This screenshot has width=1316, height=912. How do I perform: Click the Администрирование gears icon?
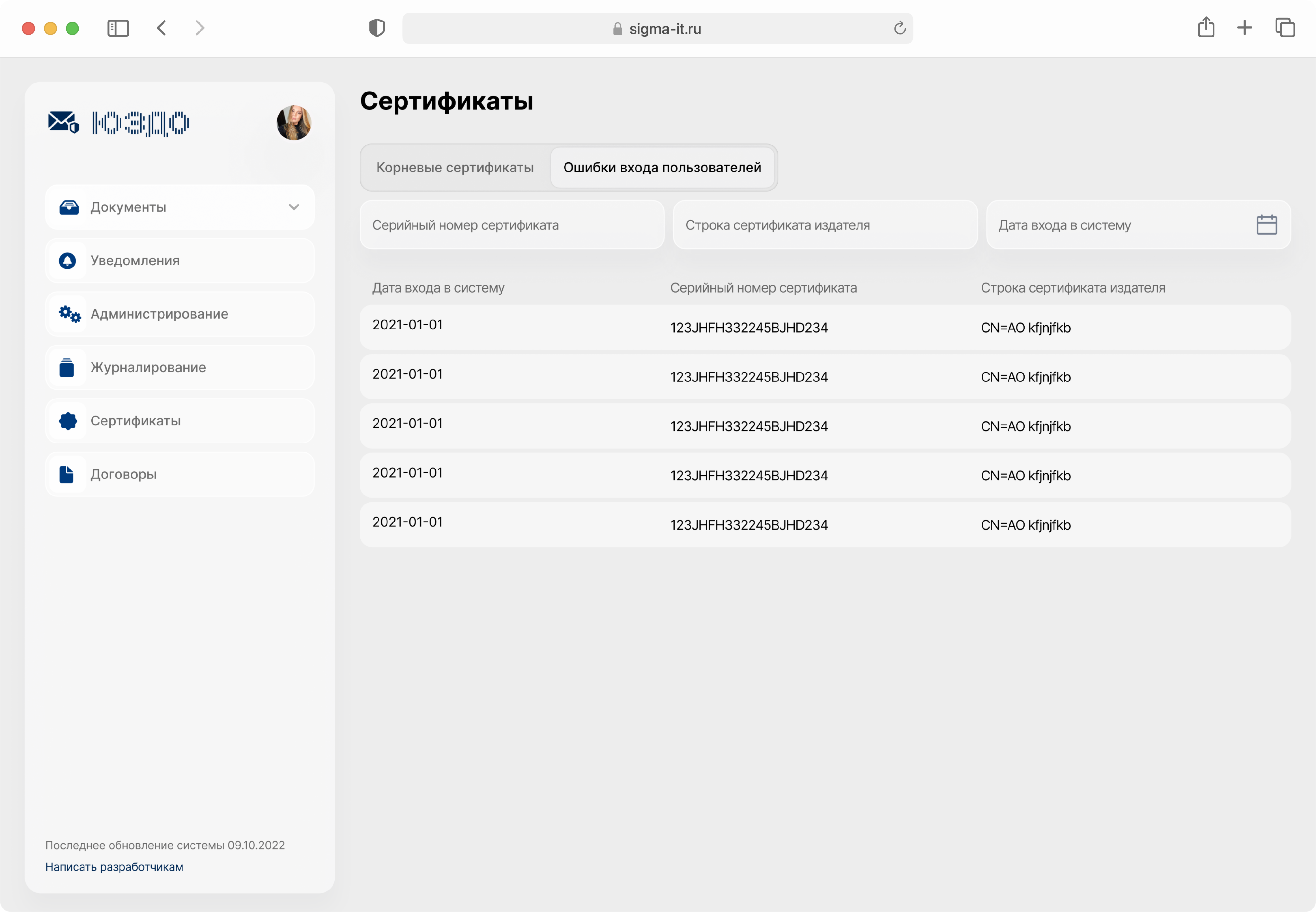click(x=69, y=314)
